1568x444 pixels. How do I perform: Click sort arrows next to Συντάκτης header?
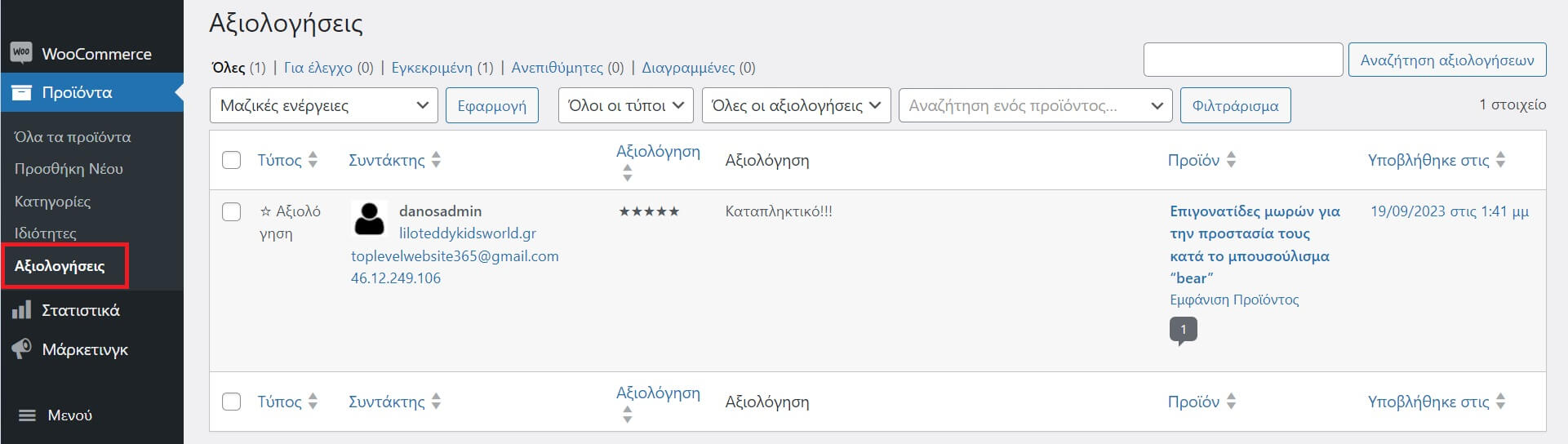[436, 160]
